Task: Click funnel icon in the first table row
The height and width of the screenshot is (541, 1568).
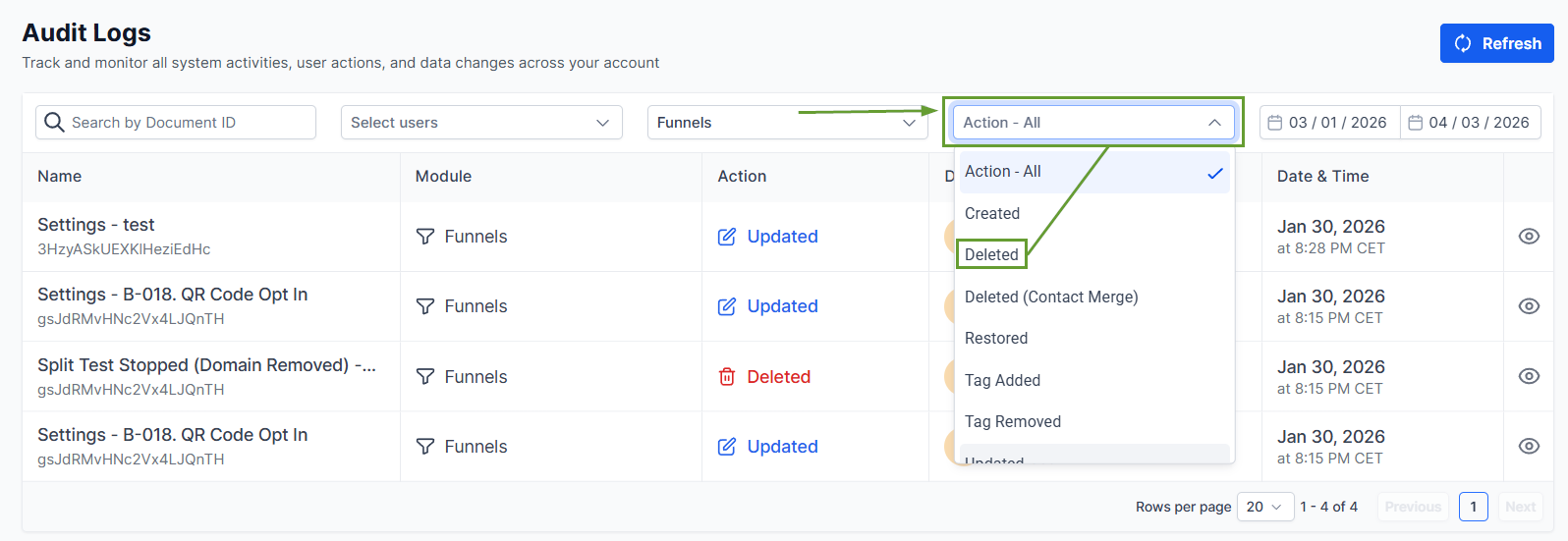Action: click(x=425, y=237)
